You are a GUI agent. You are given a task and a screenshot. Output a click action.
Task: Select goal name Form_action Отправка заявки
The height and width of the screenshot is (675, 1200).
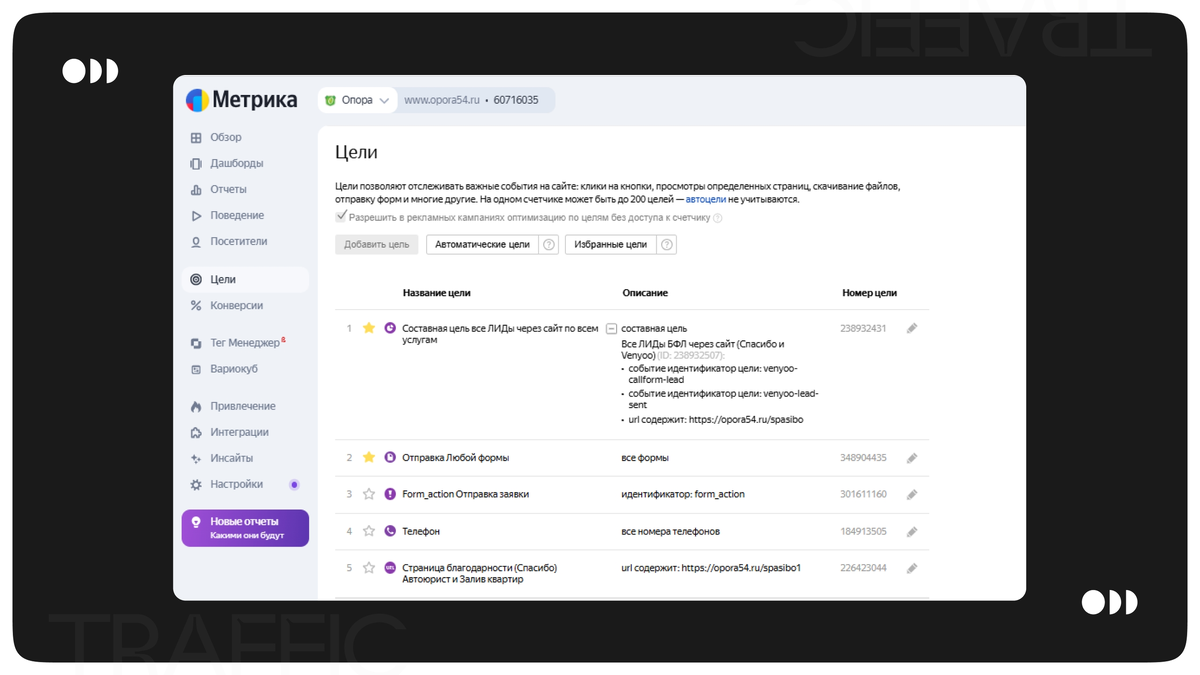point(466,494)
